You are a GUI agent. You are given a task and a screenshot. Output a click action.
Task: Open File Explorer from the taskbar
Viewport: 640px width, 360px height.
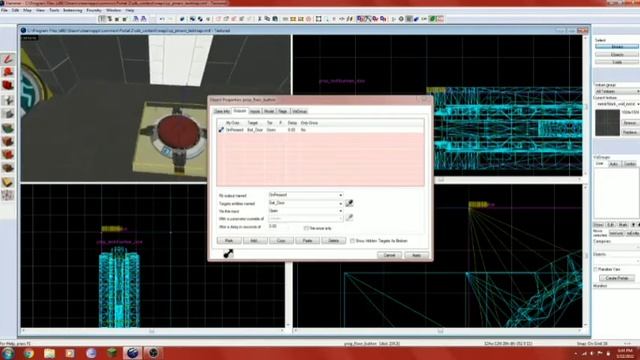(x=49, y=353)
